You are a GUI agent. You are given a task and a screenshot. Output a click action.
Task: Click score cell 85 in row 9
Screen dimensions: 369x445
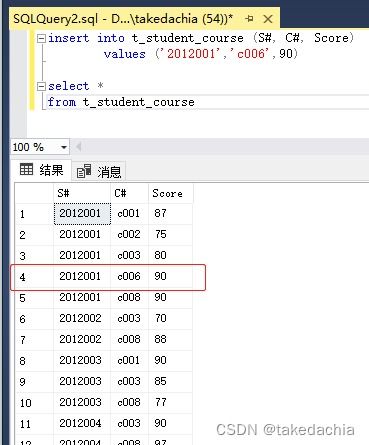(x=170, y=382)
